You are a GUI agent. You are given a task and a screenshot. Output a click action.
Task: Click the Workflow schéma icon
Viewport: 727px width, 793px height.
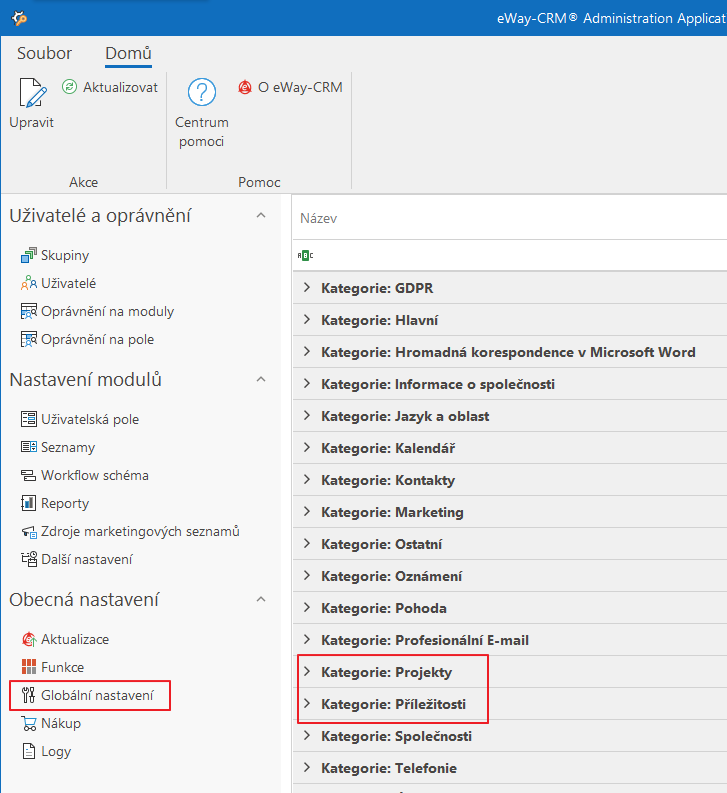(28, 475)
